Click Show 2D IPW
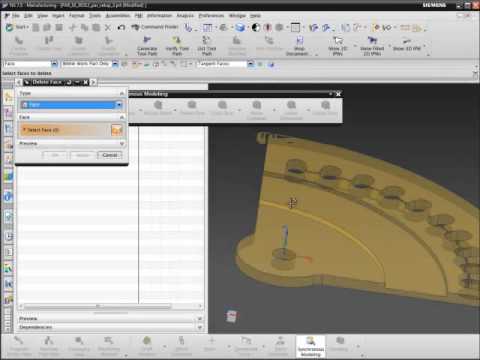480x360 pixels. pos(338,46)
